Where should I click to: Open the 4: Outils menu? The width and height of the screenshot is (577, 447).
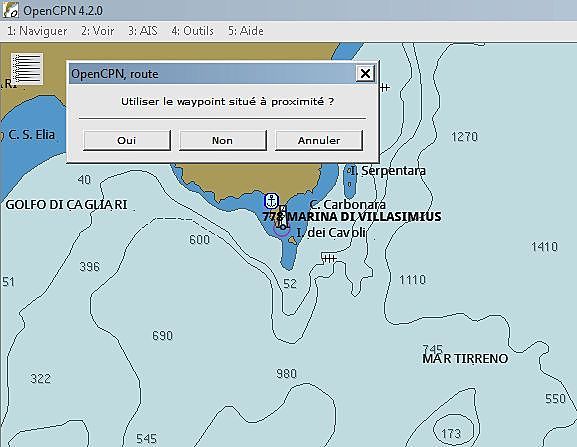click(x=192, y=31)
